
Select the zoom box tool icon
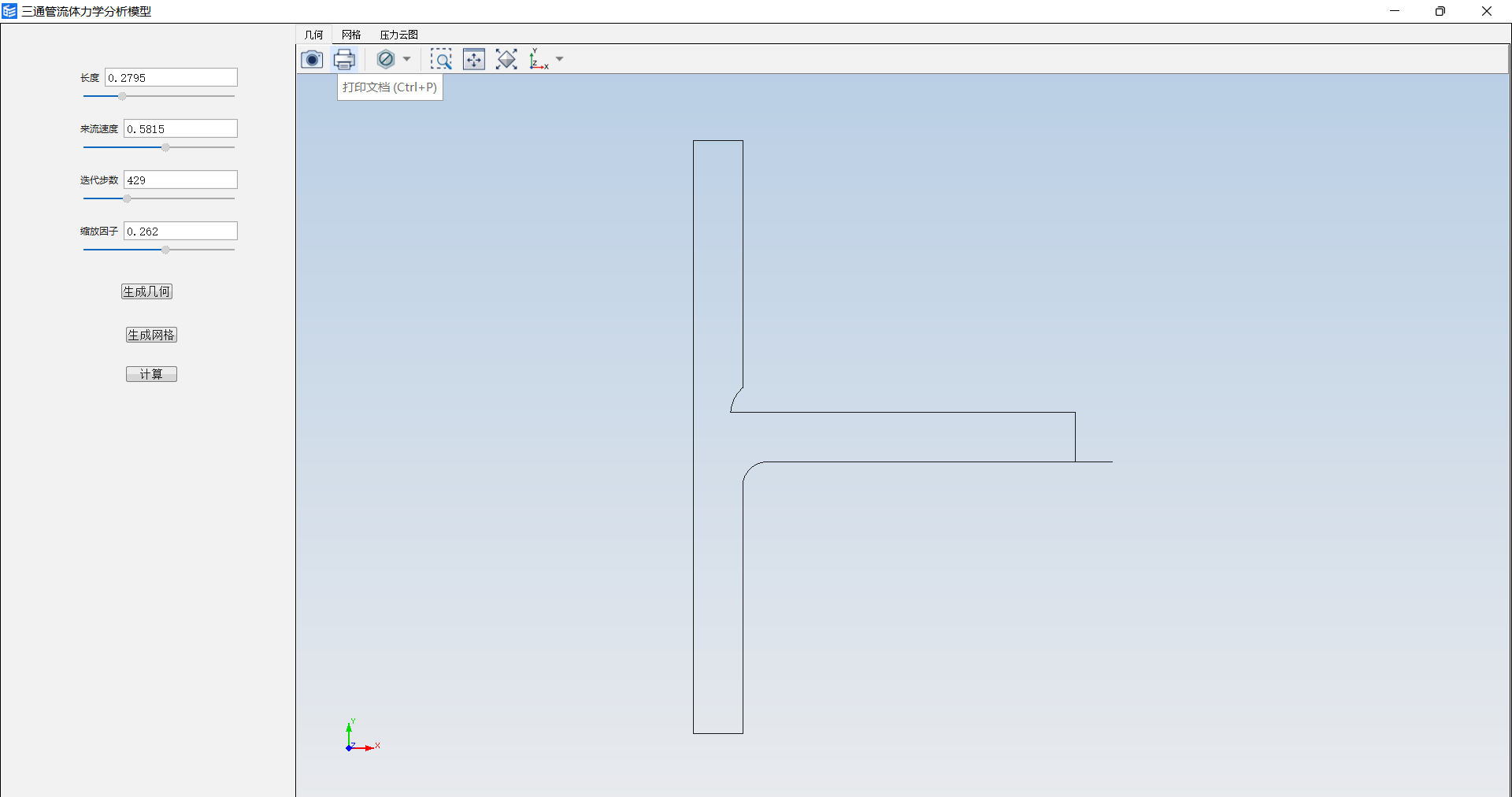click(x=441, y=59)
